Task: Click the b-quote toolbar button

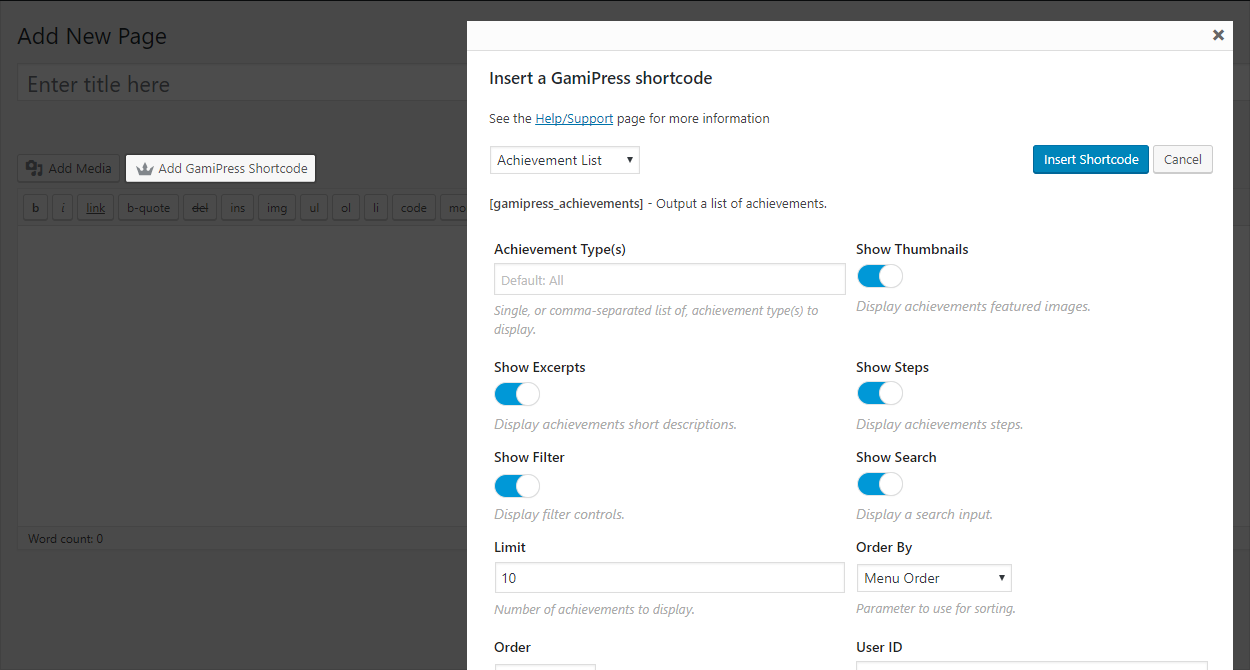Action: pos(148,208)
